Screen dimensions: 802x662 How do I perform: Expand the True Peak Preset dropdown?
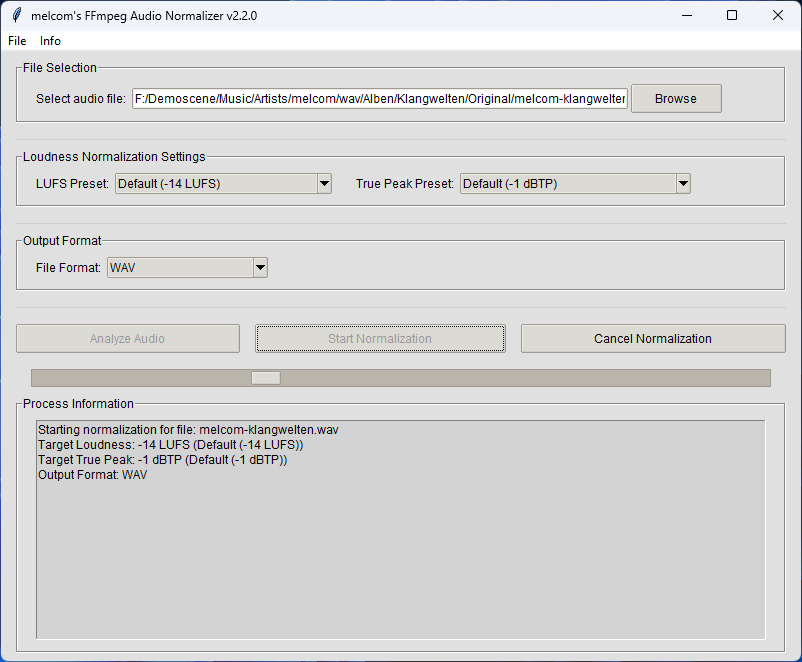[x=683, y=183]
